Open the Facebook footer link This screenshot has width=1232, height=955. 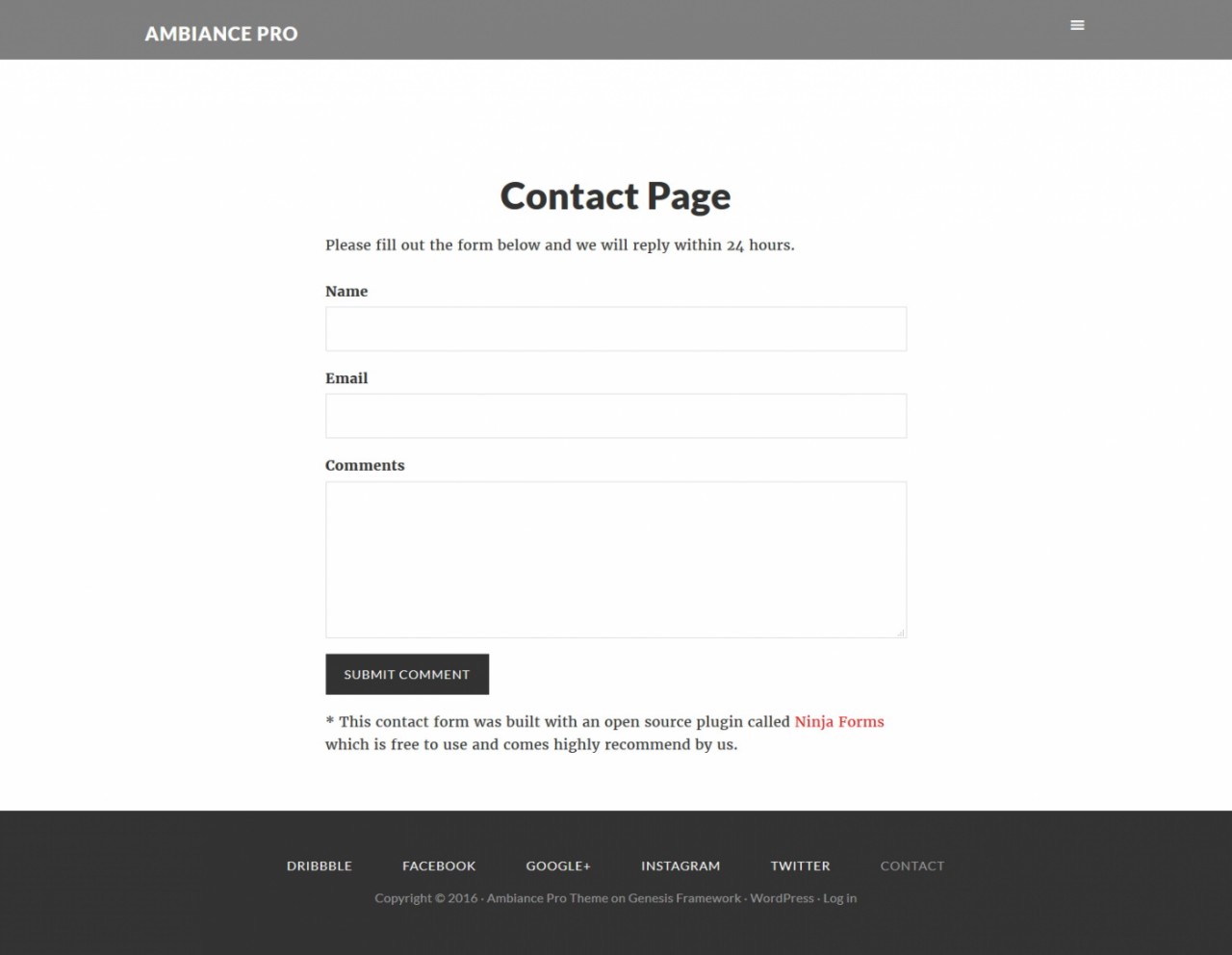439,865
